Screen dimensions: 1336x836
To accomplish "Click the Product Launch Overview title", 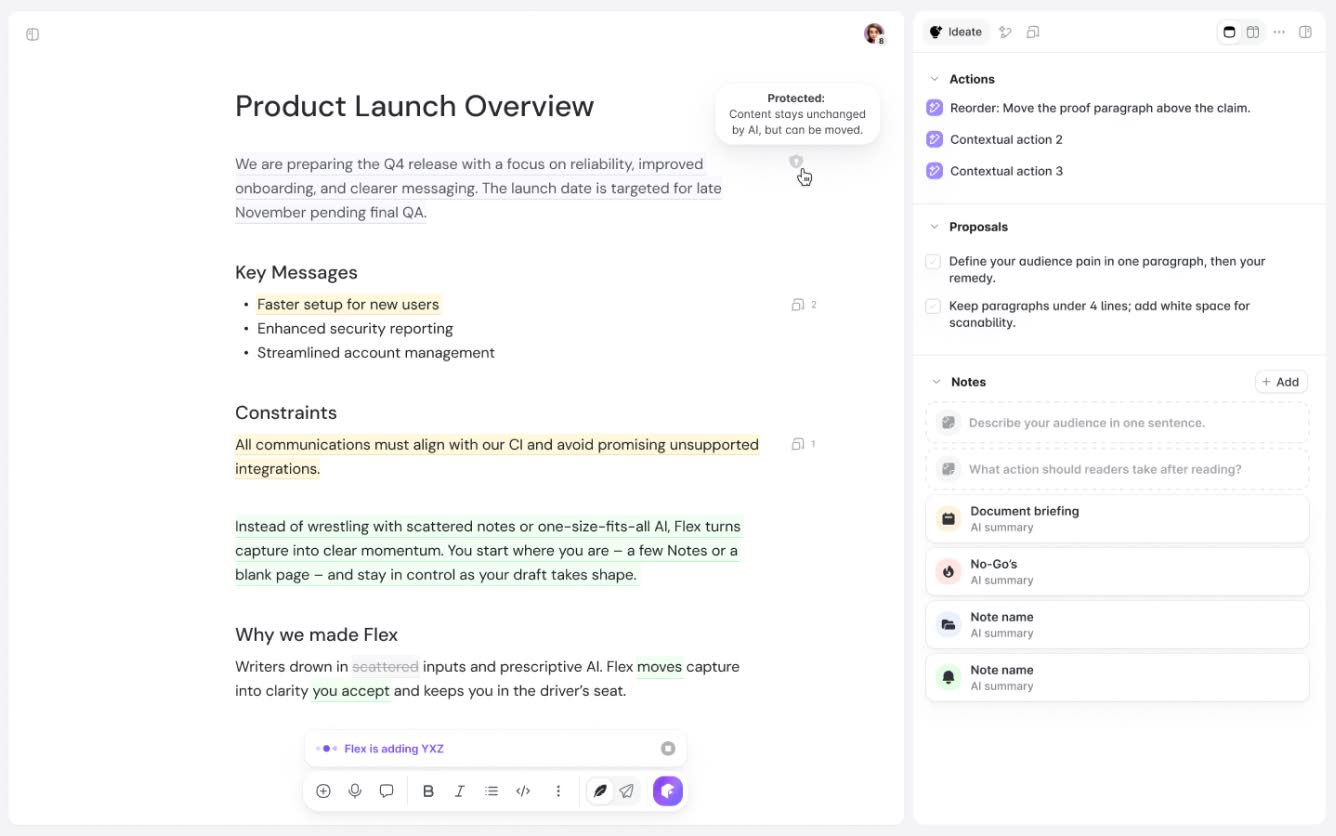I will pyautogui.click(x=414, y=106).
